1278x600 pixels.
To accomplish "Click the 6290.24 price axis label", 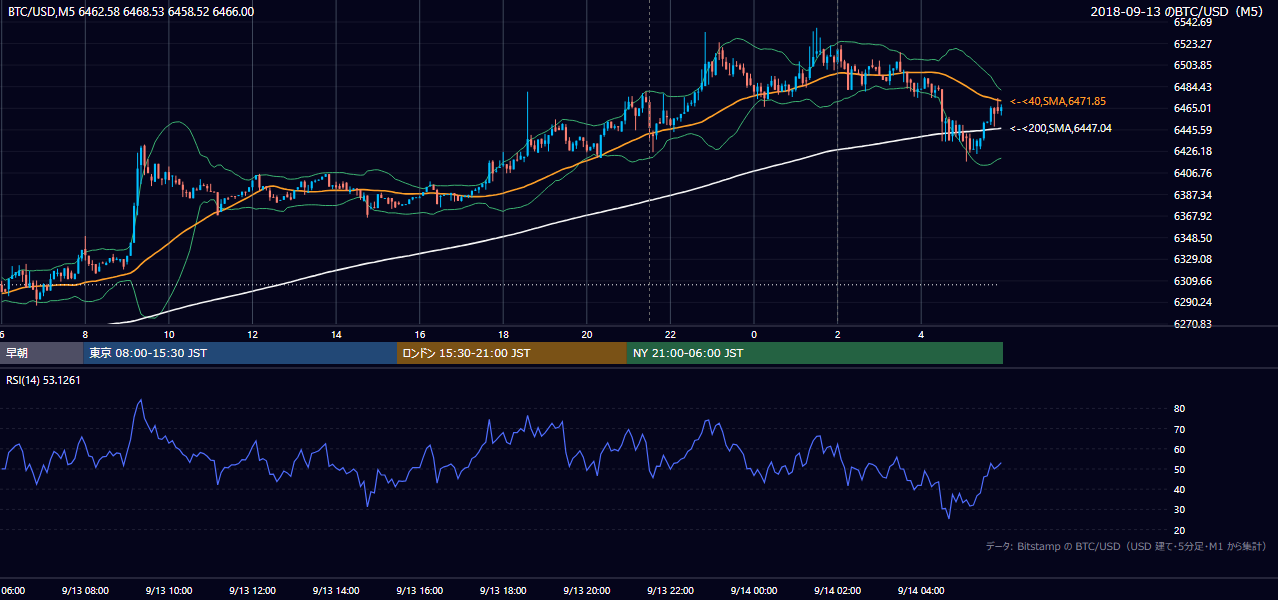I will point(1192,302).
